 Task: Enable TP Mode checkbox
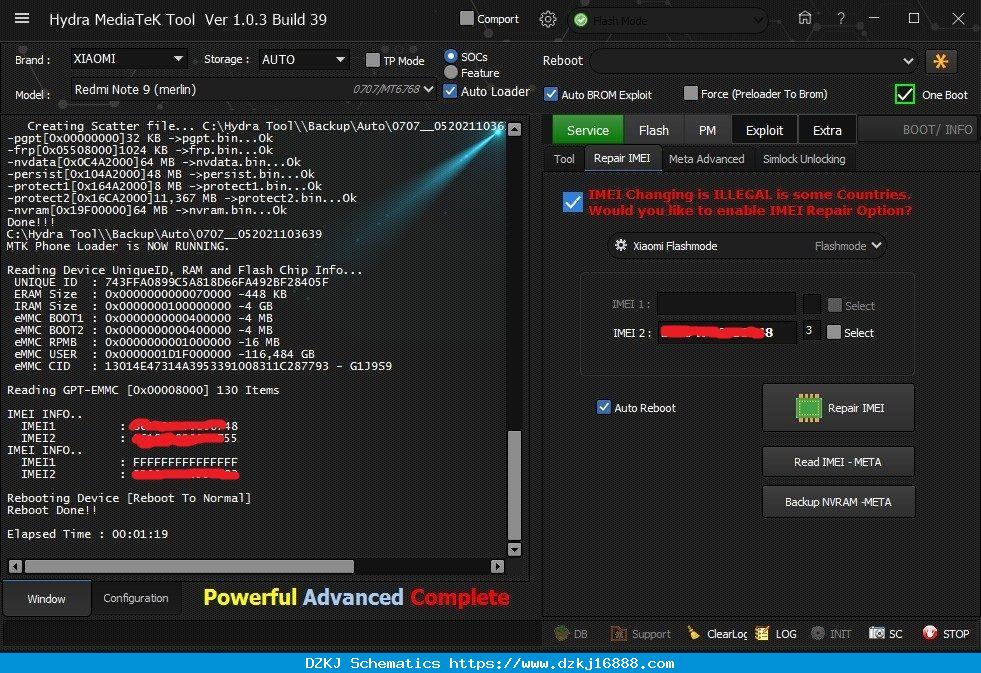pos(372,60)
